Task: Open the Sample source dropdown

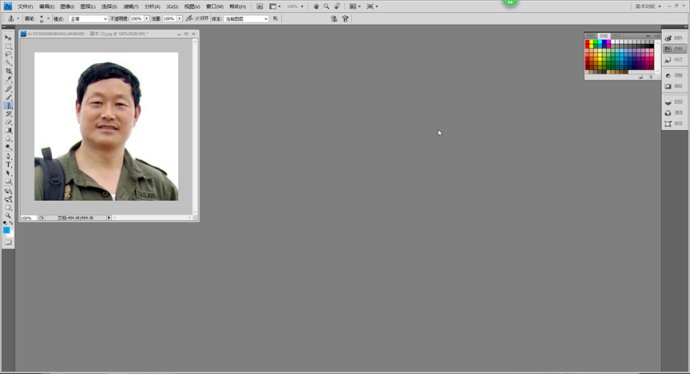Action: coord(246,19)
